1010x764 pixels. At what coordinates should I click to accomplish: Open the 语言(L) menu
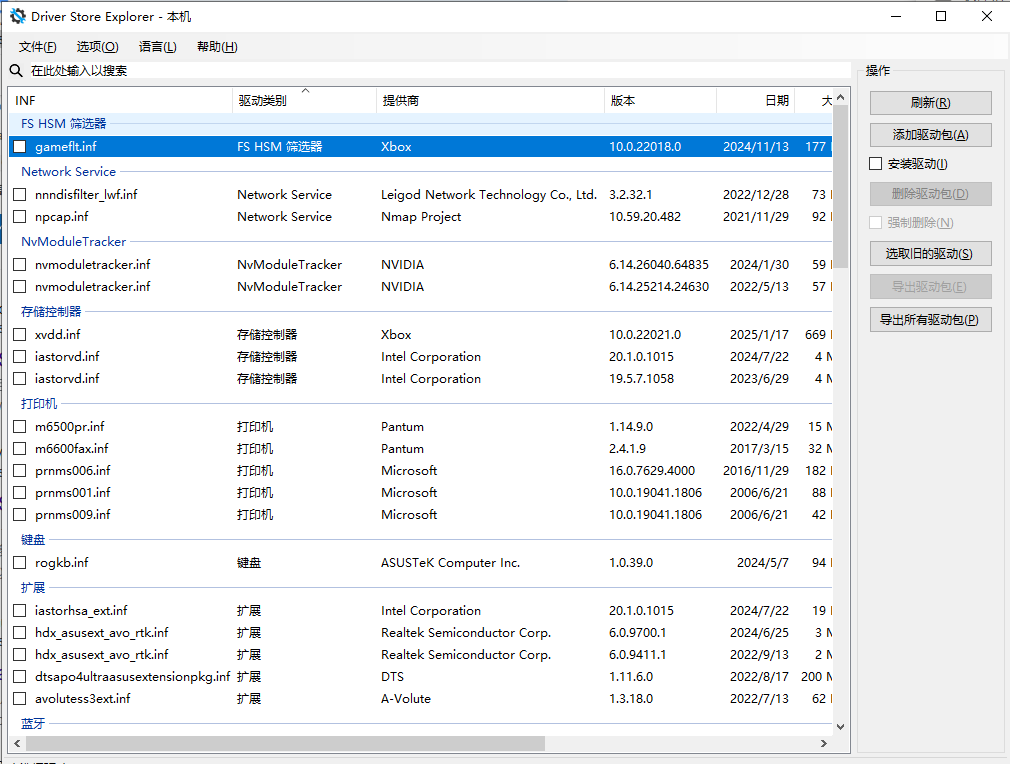tap(157, 46)
